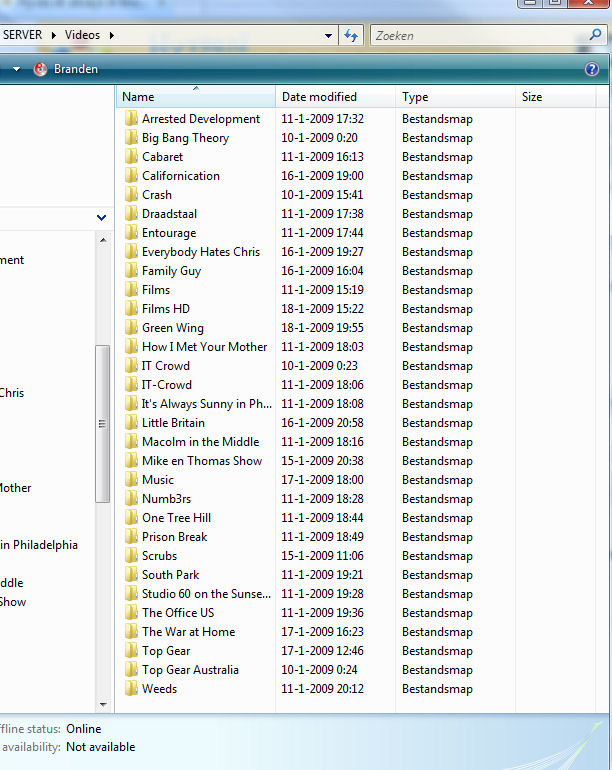612x770 pixels.
Task: Click in the Zoeken search field
Action: [x=475, y=35]
